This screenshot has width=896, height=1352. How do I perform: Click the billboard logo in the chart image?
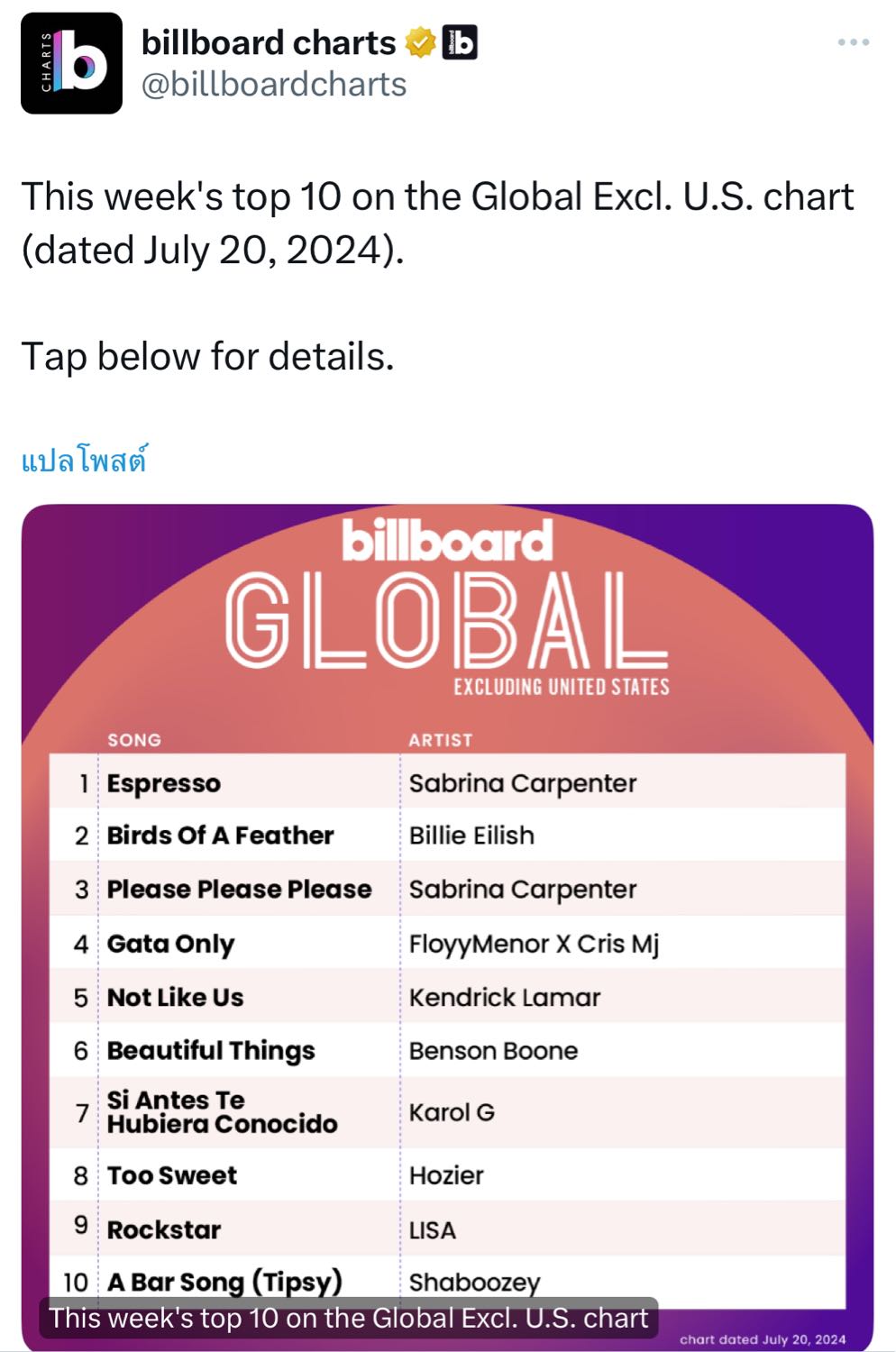click(x=447, y=541)
